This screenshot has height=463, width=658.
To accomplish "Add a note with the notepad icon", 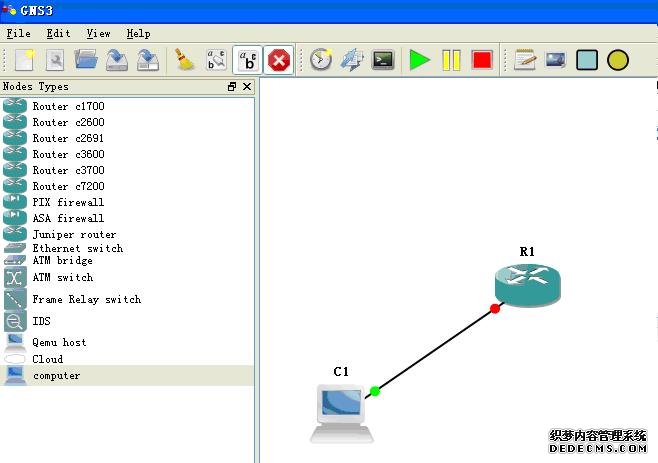I will click(x=525, y=60).
